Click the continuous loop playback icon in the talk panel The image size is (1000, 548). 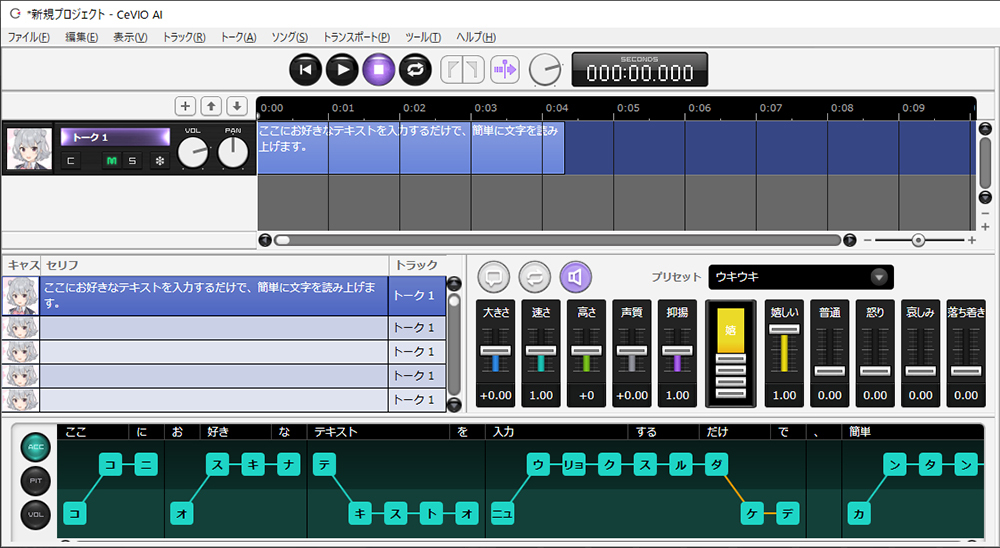(534, 277)
